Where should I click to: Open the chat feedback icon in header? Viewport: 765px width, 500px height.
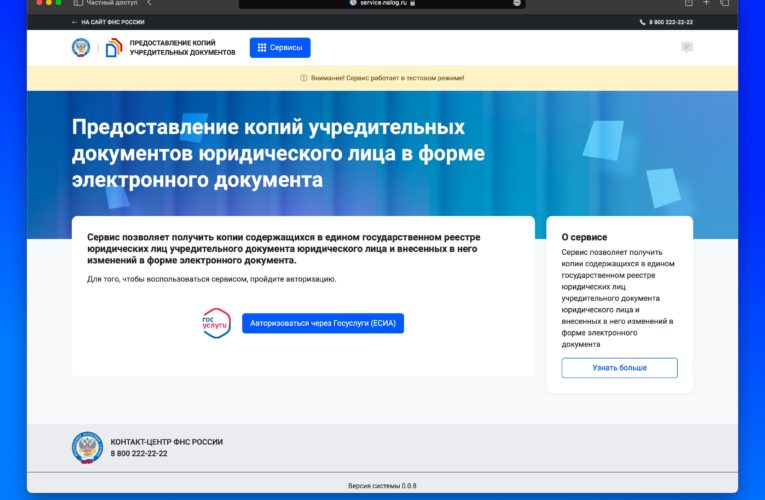[x=687, y=47]
